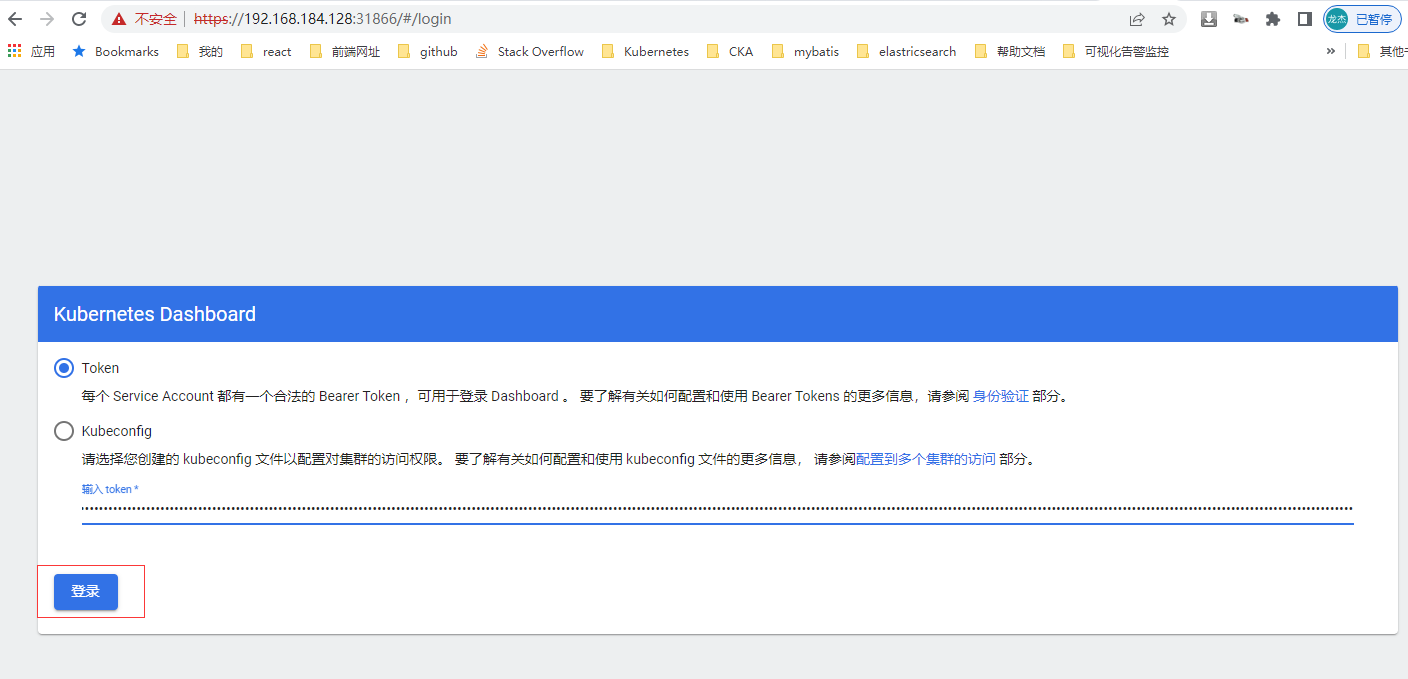Click the share page icon in address bar
Viewport: 1408px width, 679px height.
(x=1137, y=19)
